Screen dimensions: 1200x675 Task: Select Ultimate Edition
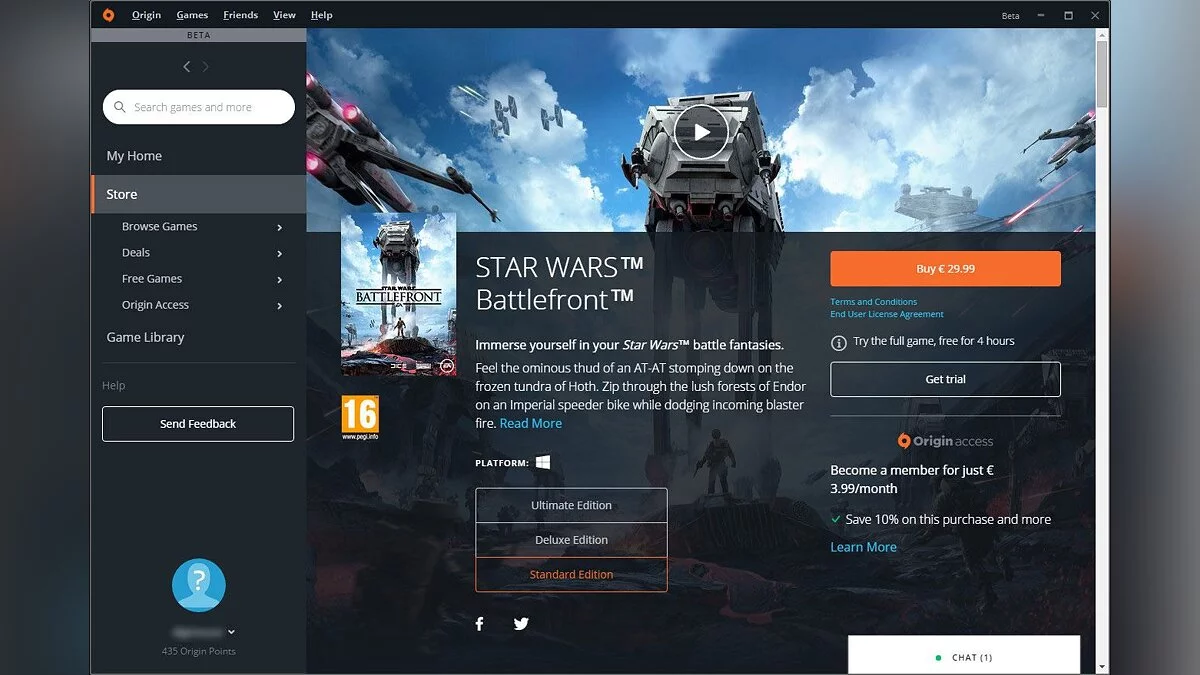[x=571, y=505]
